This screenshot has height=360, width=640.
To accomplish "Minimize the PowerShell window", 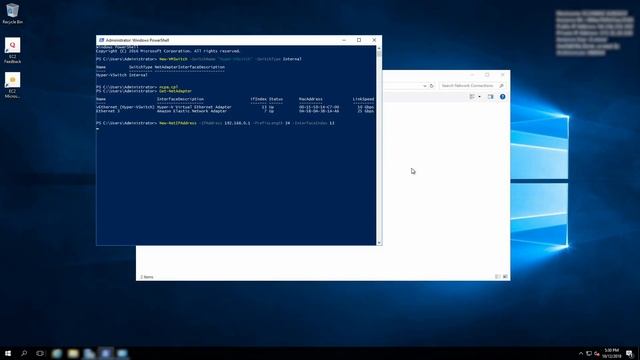I will (x=344, y=40).
